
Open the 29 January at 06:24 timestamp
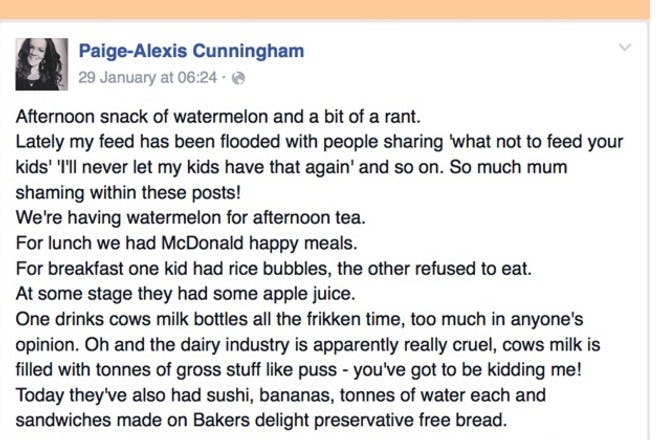[148, 77]
